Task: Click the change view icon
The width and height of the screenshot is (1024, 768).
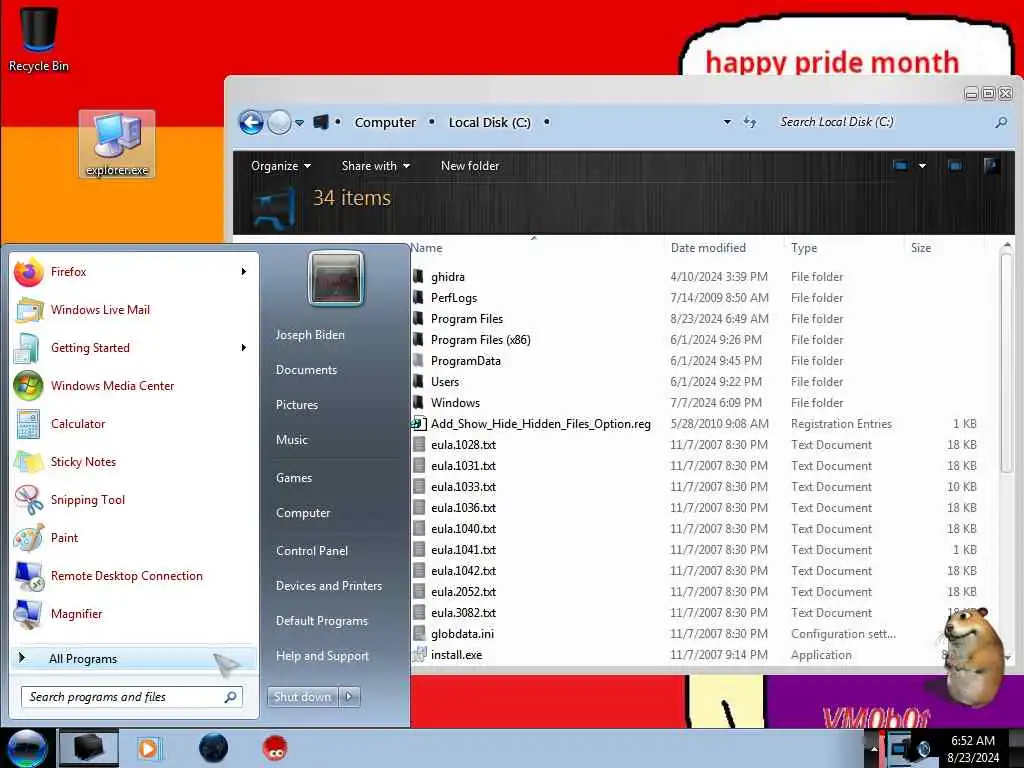Action: [x=901, y=166]
